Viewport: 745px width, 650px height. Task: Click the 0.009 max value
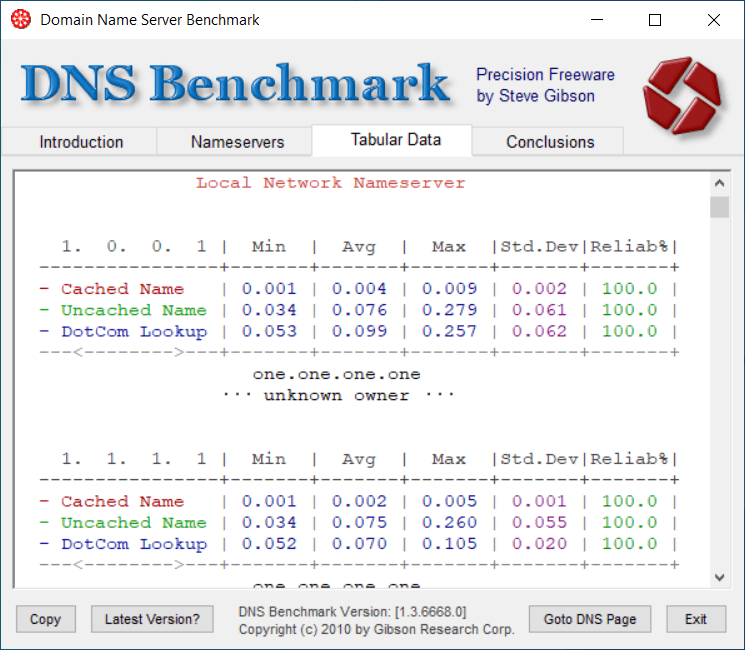point(449,289)
